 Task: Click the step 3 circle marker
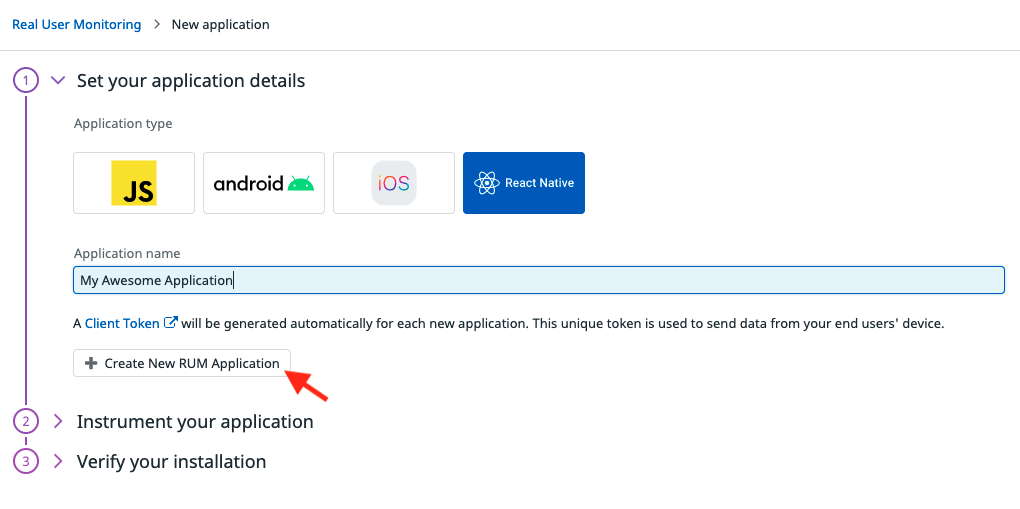point(26,461)
